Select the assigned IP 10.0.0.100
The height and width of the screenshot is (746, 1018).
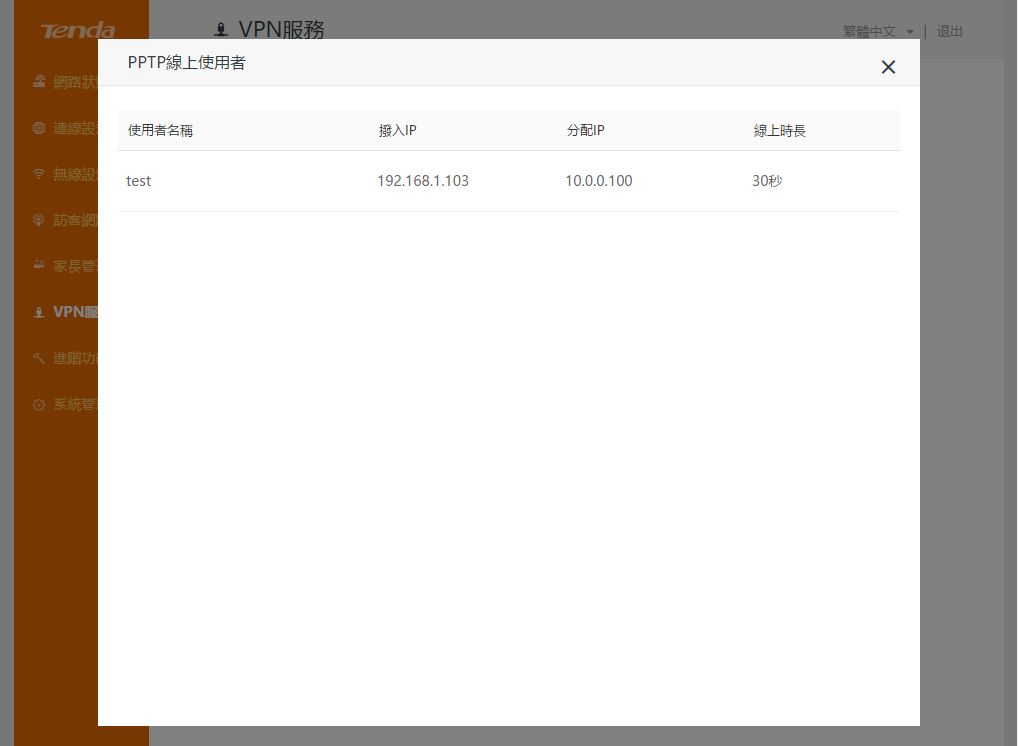click(599, 181)
